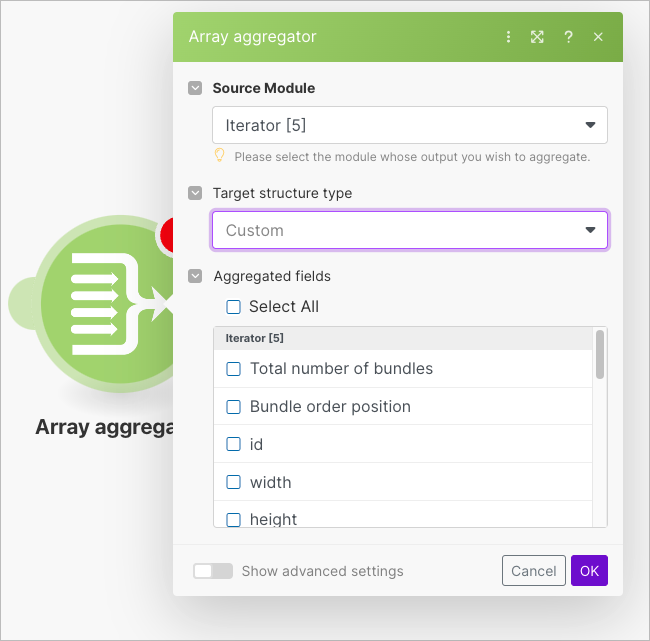The width and height of the screenshot is (650, 641).
Task: Click the lightbulb hint icon
Action: [220, 155]
